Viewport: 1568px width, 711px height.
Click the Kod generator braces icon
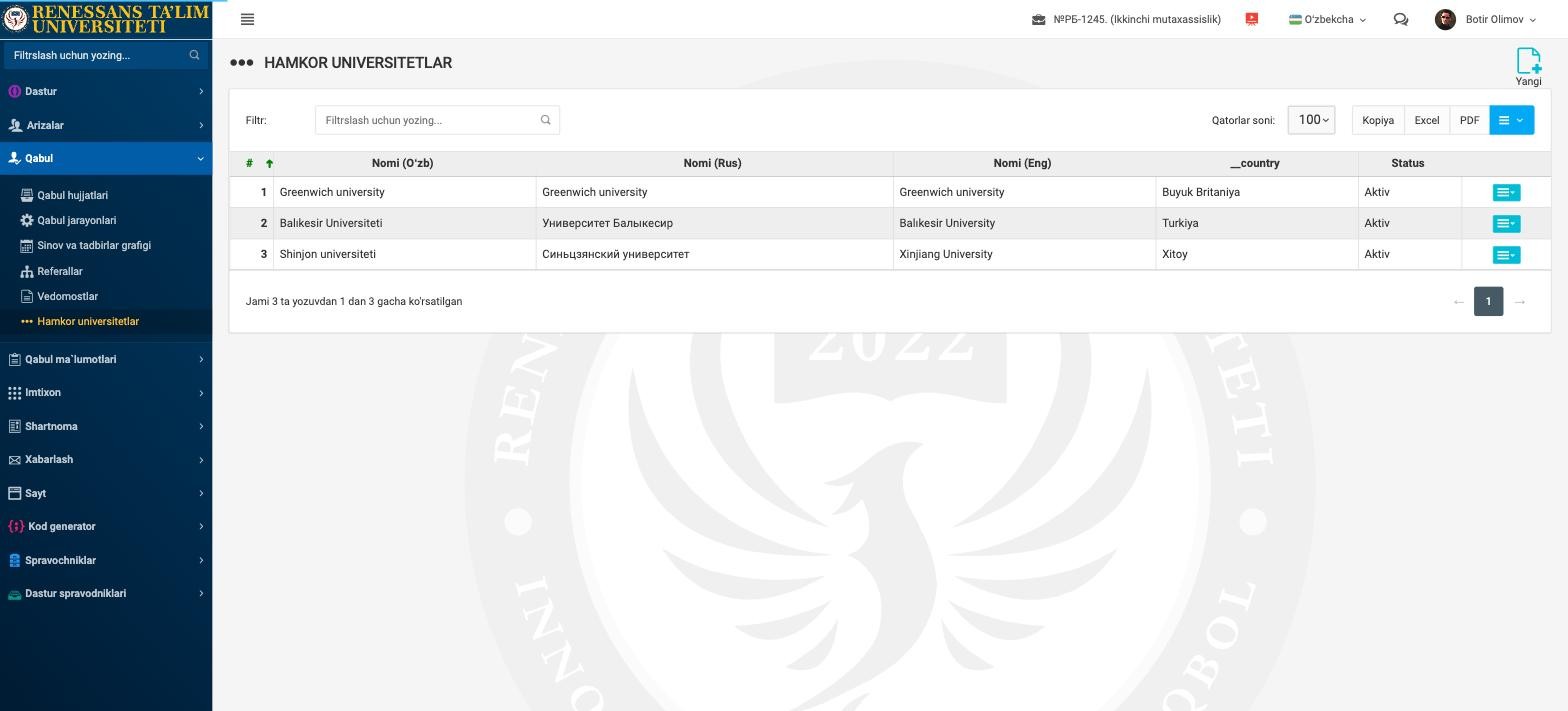coord(16,526)
